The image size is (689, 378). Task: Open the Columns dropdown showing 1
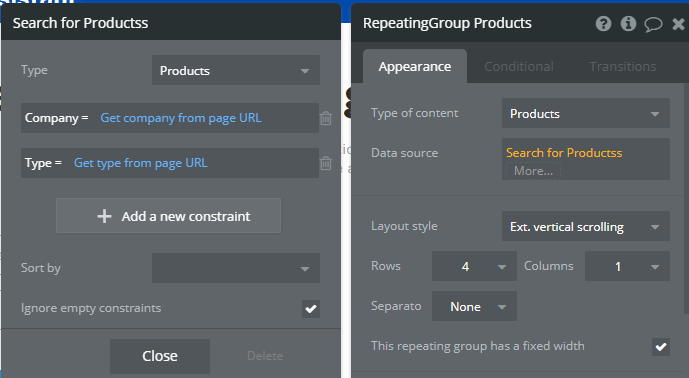click(x=627, y=266)
